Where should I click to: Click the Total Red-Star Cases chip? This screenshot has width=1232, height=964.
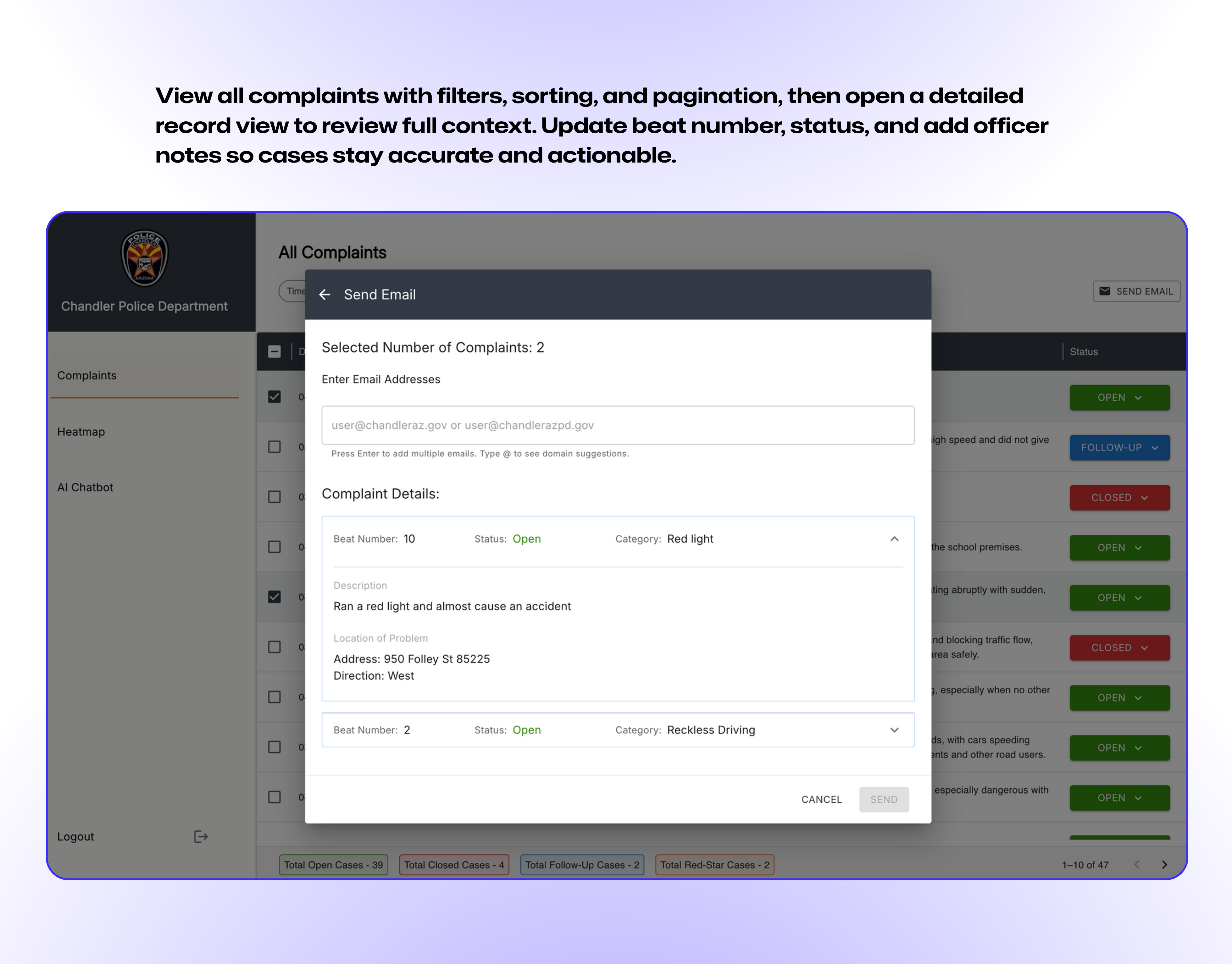tap(714, 865)
